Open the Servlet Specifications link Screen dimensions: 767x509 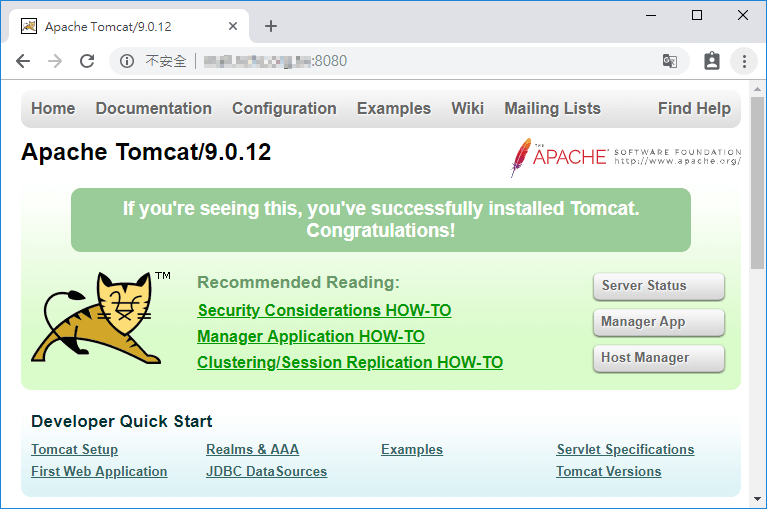(x=625, y=449)
